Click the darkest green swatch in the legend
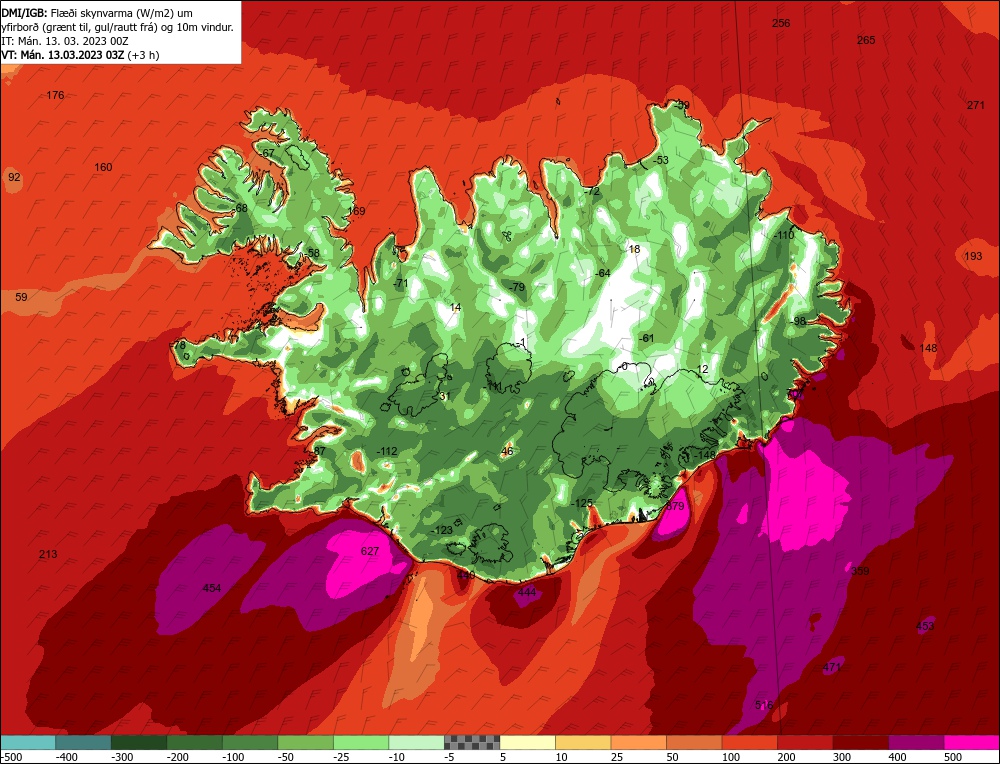The image size is (1000, 764). [139, 742]
